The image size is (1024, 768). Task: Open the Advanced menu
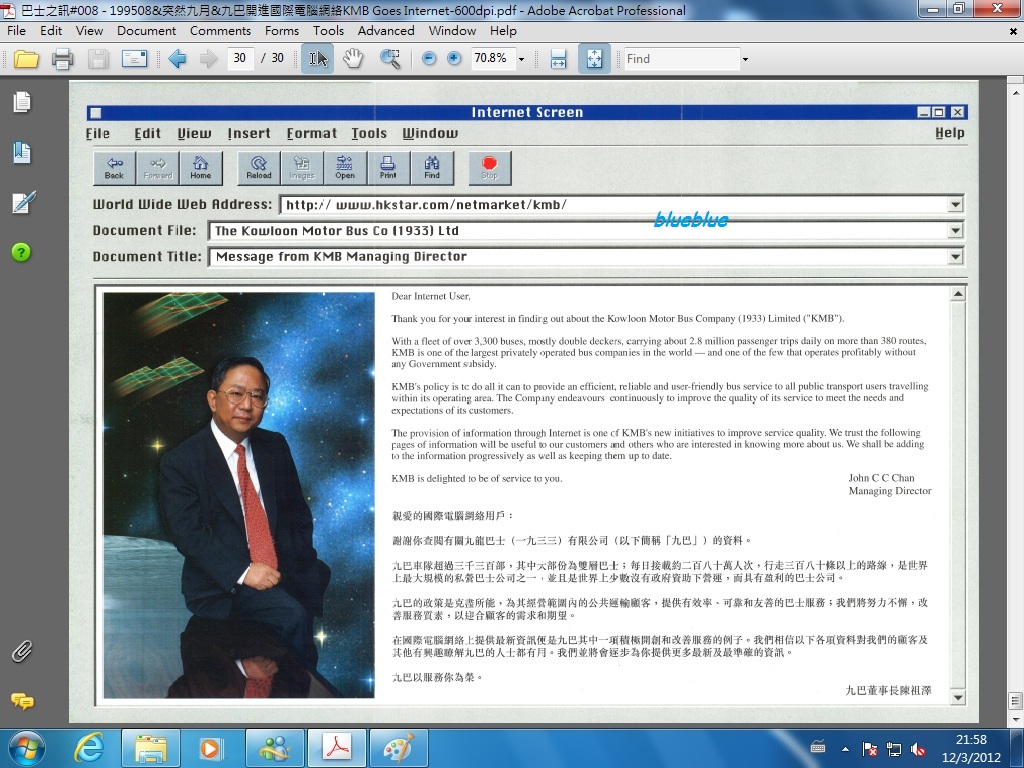coord(386,31)
